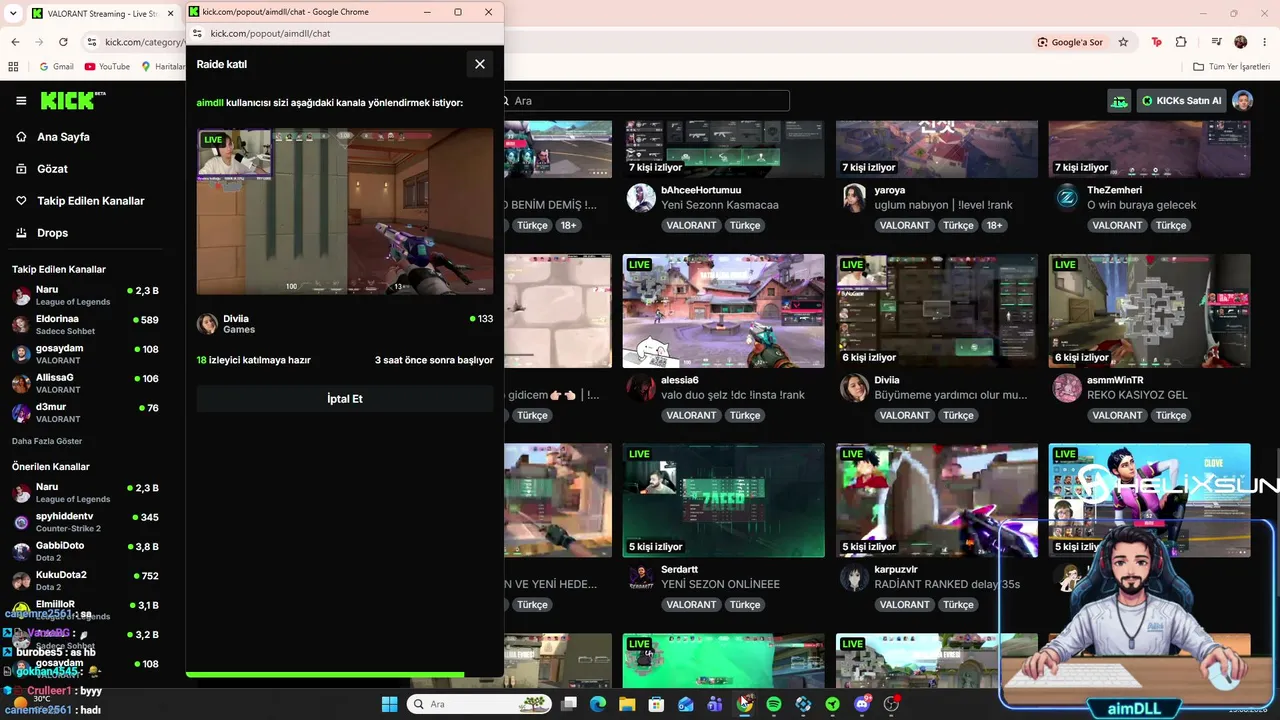Open Diviia's avatar in the raid panel
The height and width of the screenshot is (720, 1280).
(207, 324)
